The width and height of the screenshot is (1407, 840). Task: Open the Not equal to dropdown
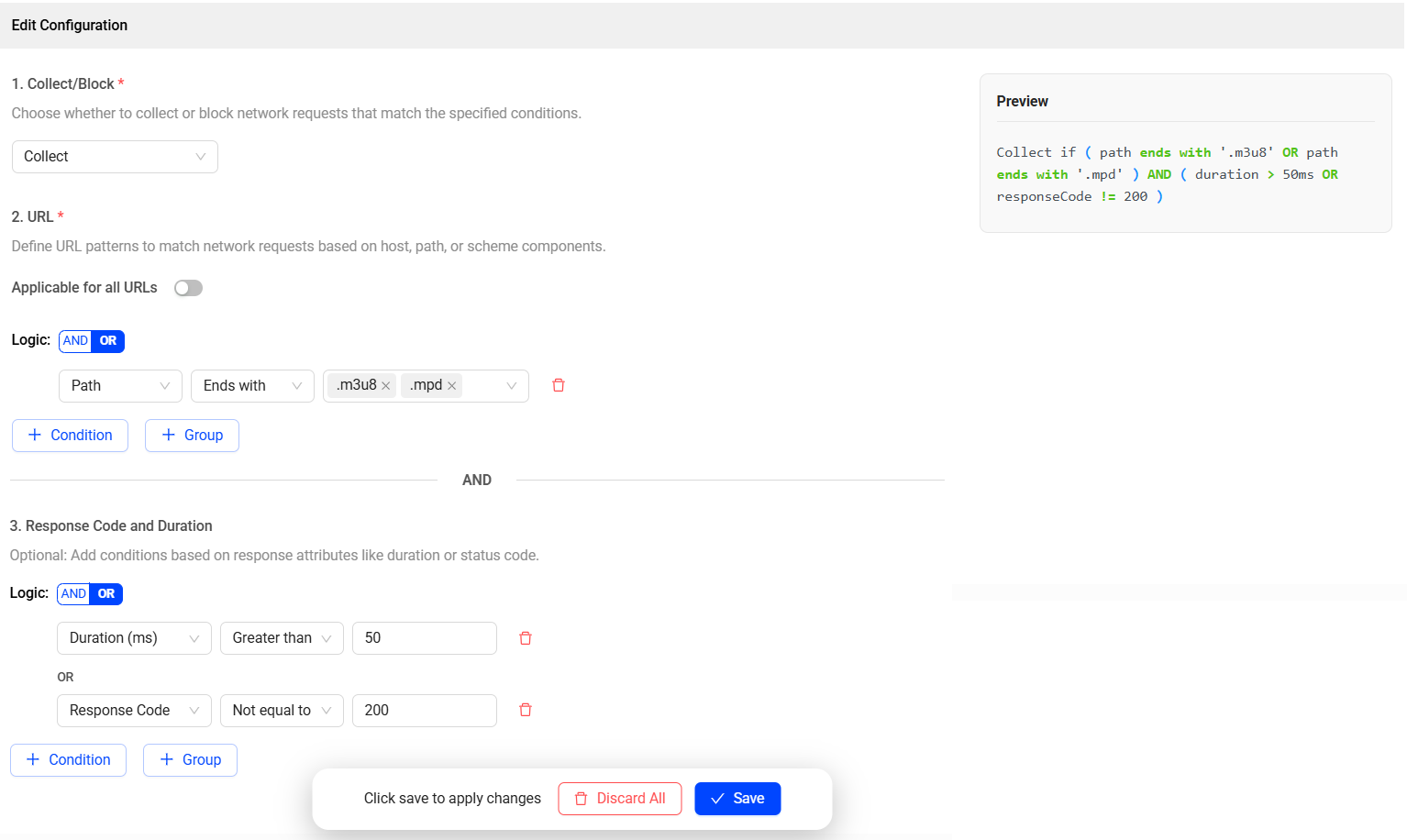(x=282, y=711)
